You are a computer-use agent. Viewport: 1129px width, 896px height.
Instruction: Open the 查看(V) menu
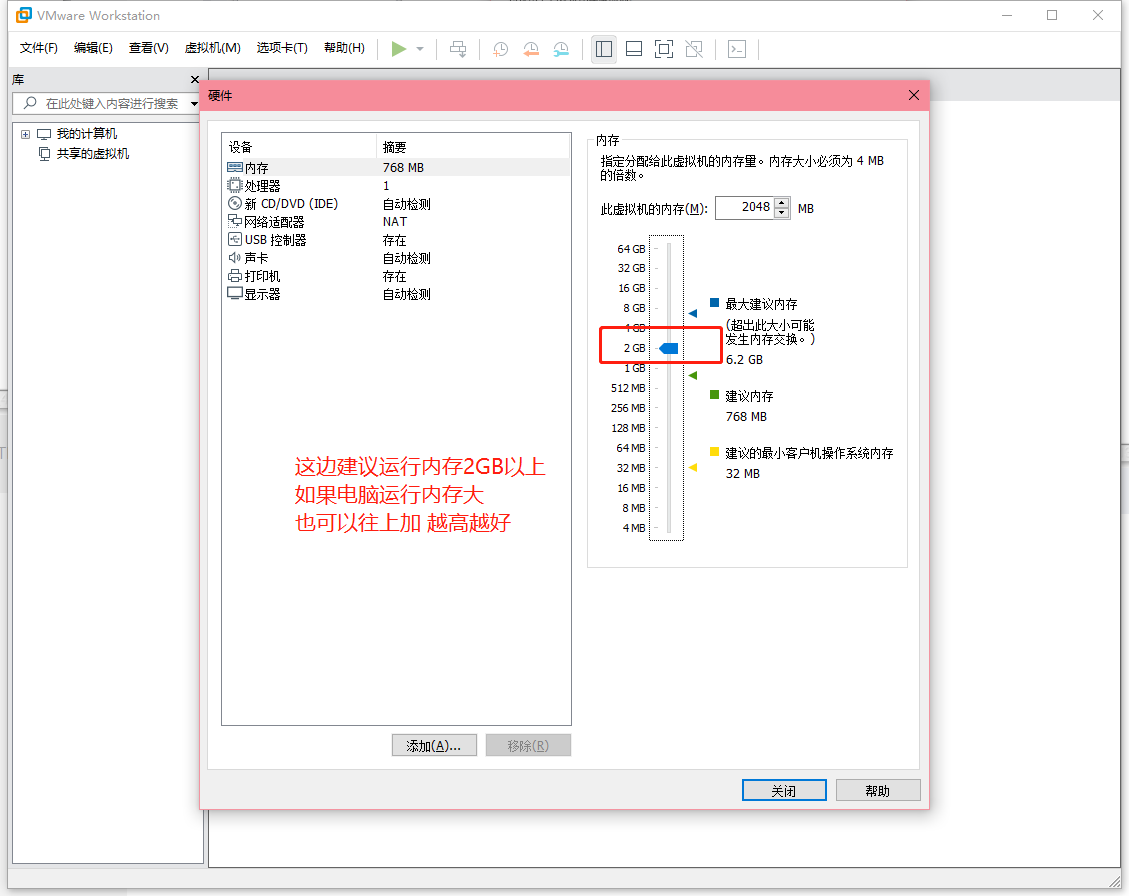click(x=148, y=48)
